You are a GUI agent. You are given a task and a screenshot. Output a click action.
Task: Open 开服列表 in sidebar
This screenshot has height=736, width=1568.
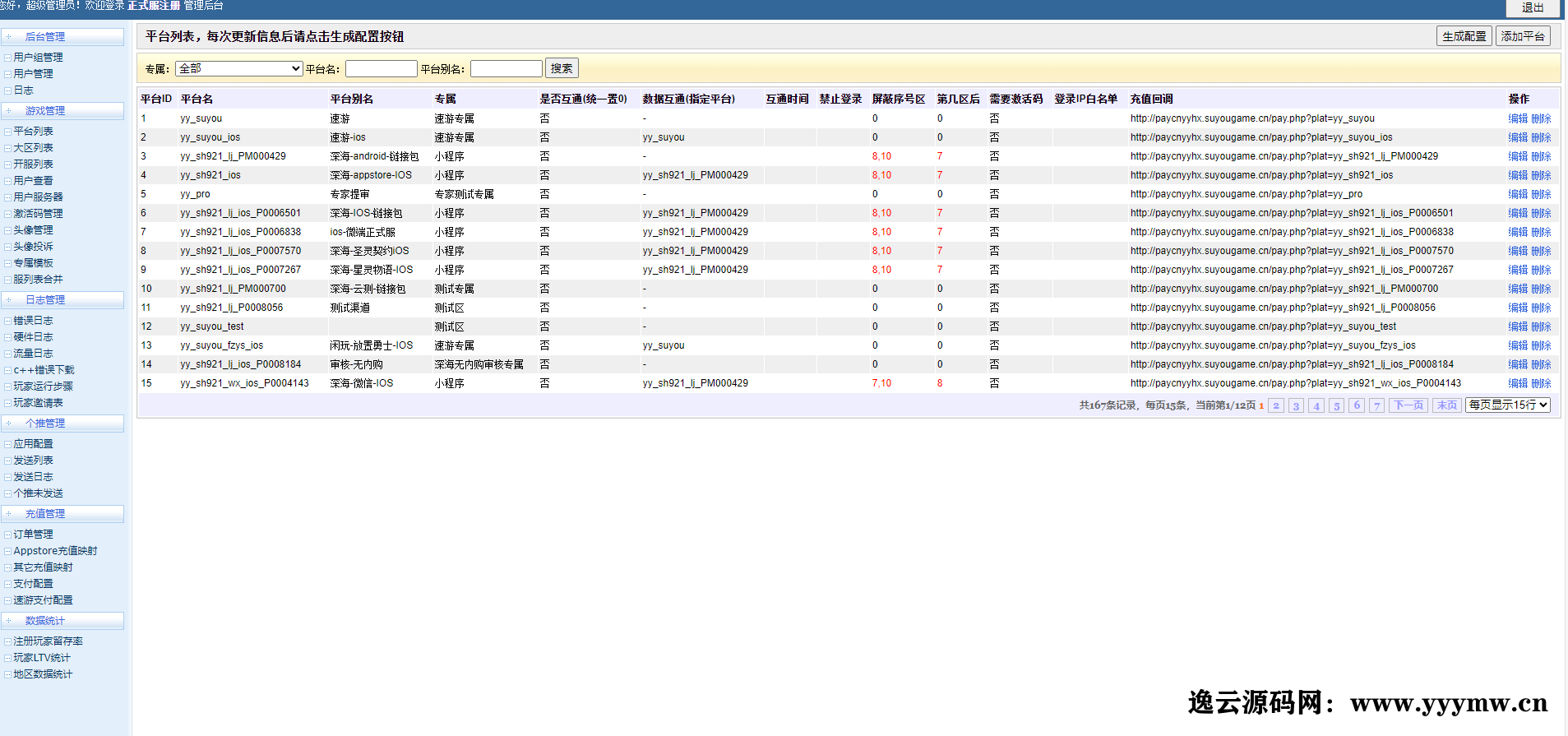click(x=33, y=164)
